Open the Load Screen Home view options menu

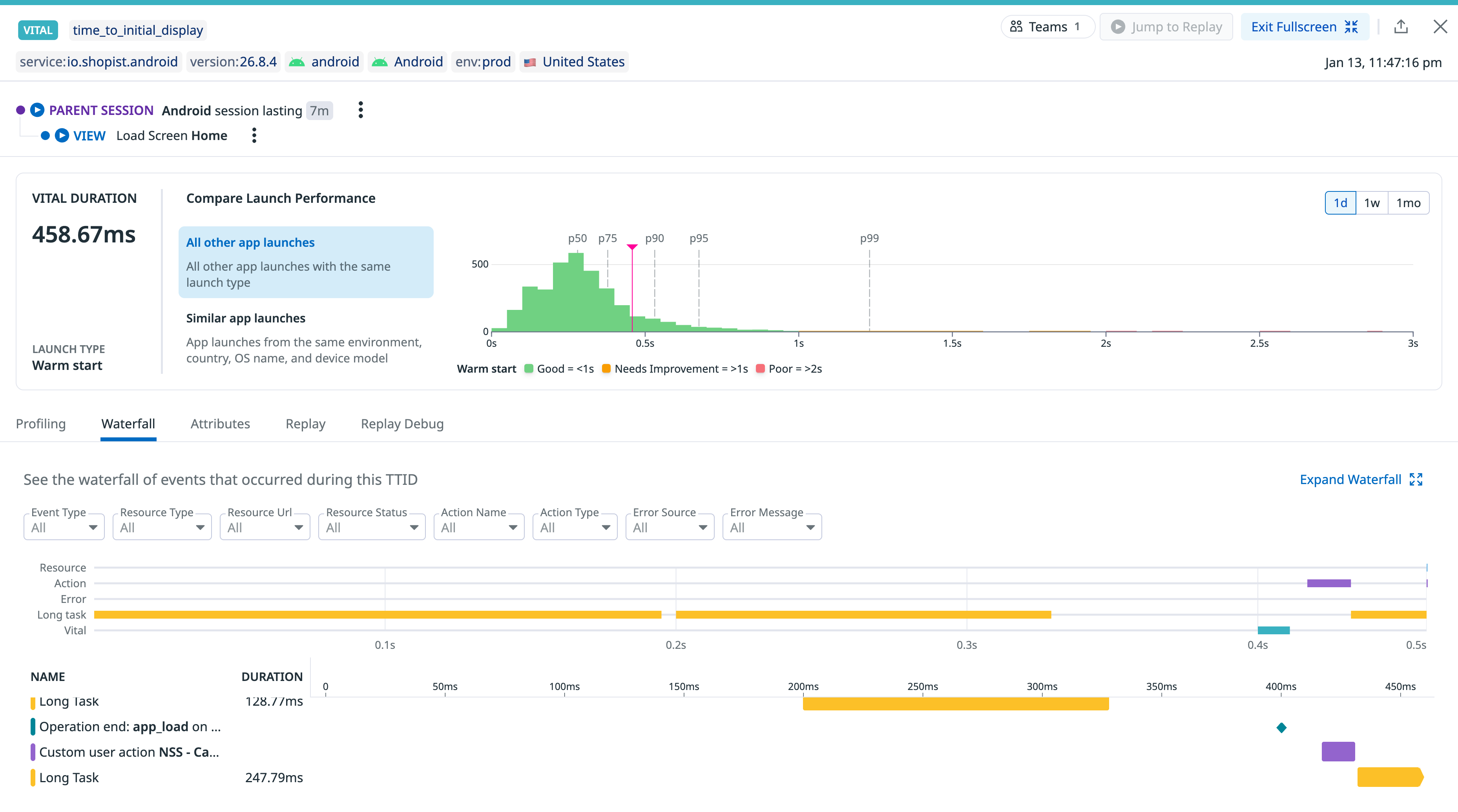pos(254,135)
